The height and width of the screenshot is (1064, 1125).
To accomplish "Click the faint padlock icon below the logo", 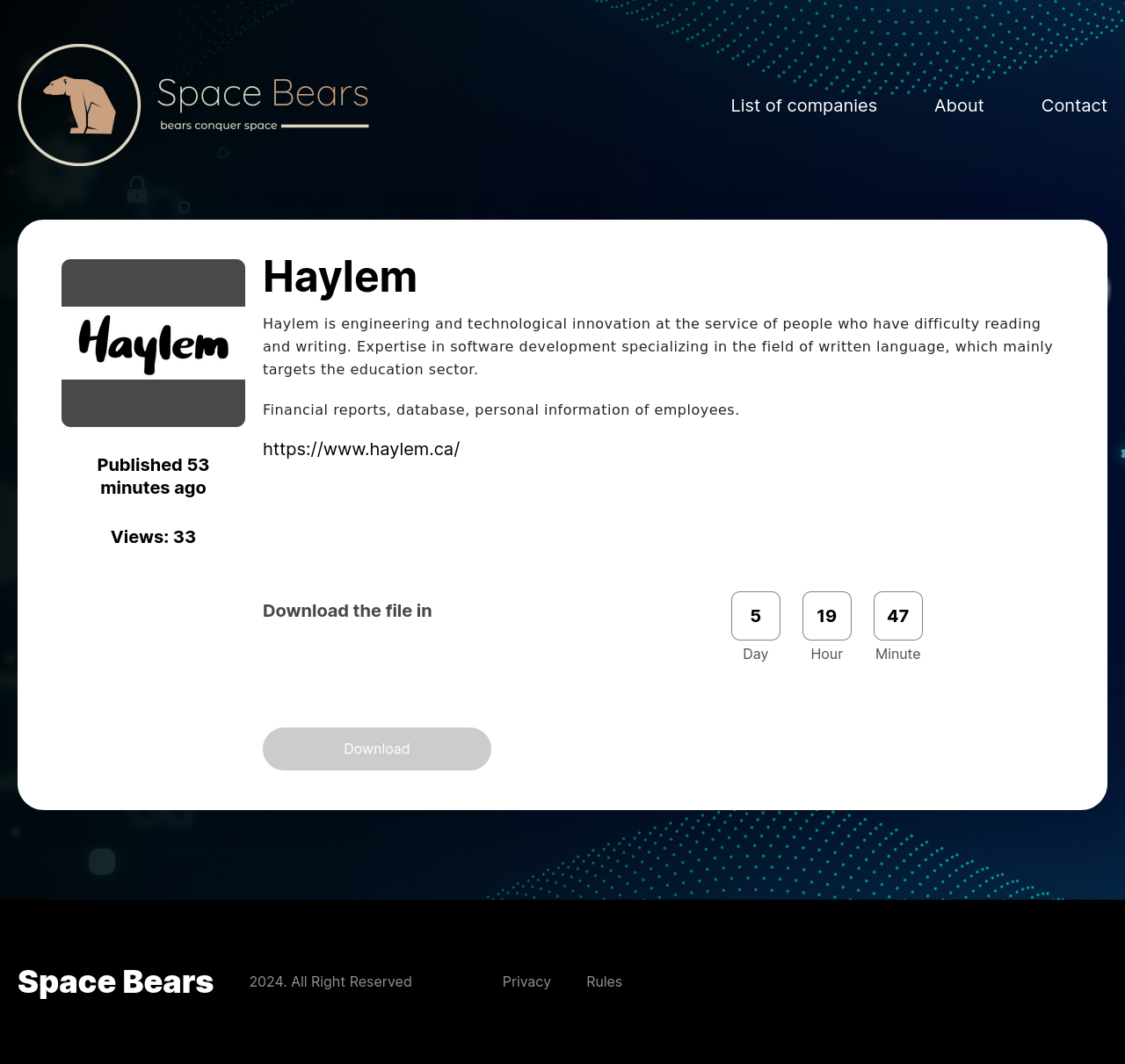I will [137, 190].
